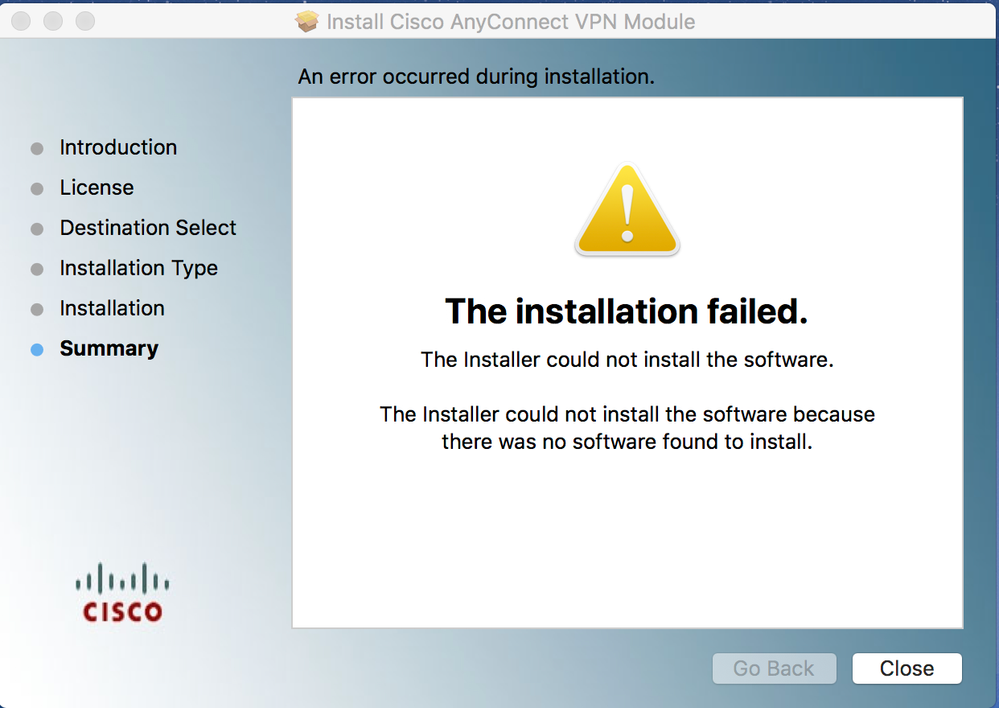Select the Installation step in sidebar
The height and width of the screenshot is (708, 999).
point(112,308)
